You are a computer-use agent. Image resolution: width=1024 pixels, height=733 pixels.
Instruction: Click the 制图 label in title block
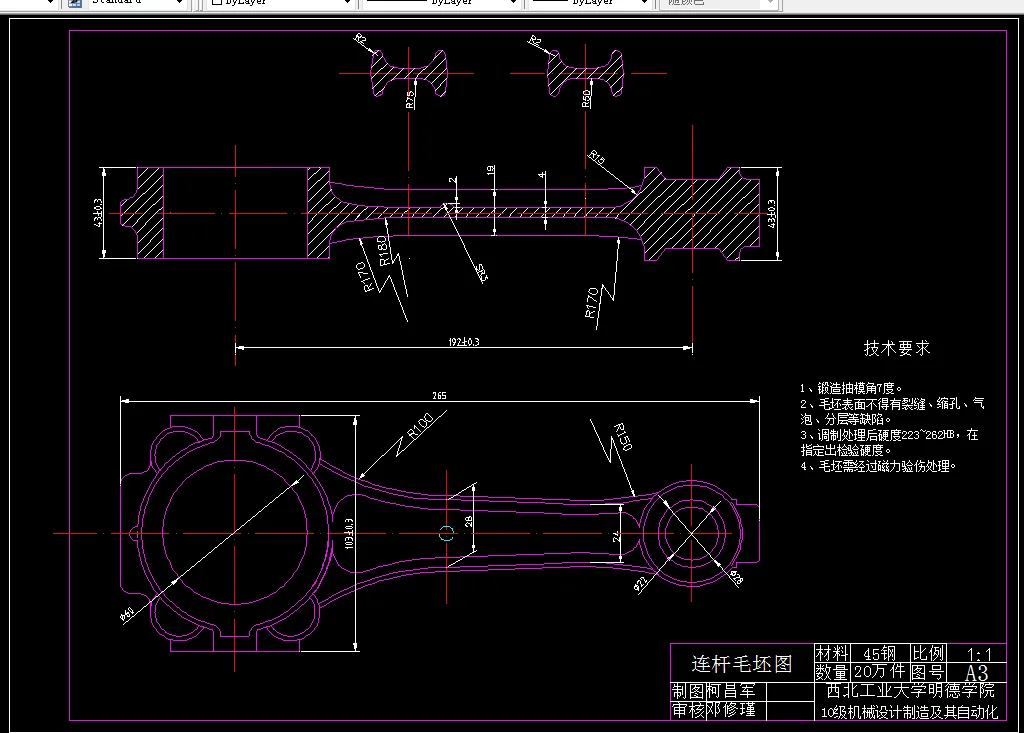point(688,691)
